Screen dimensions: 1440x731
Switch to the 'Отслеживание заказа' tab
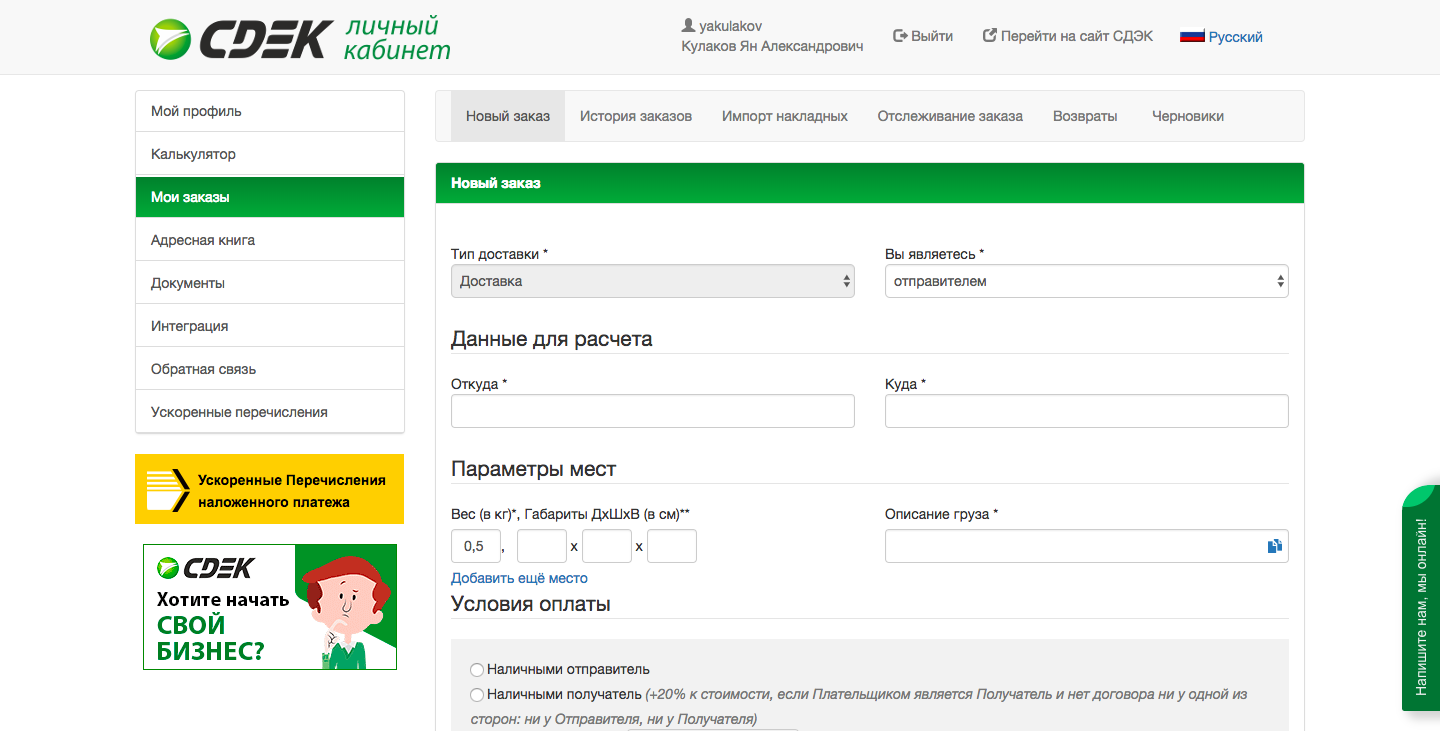tap(950, 116)
